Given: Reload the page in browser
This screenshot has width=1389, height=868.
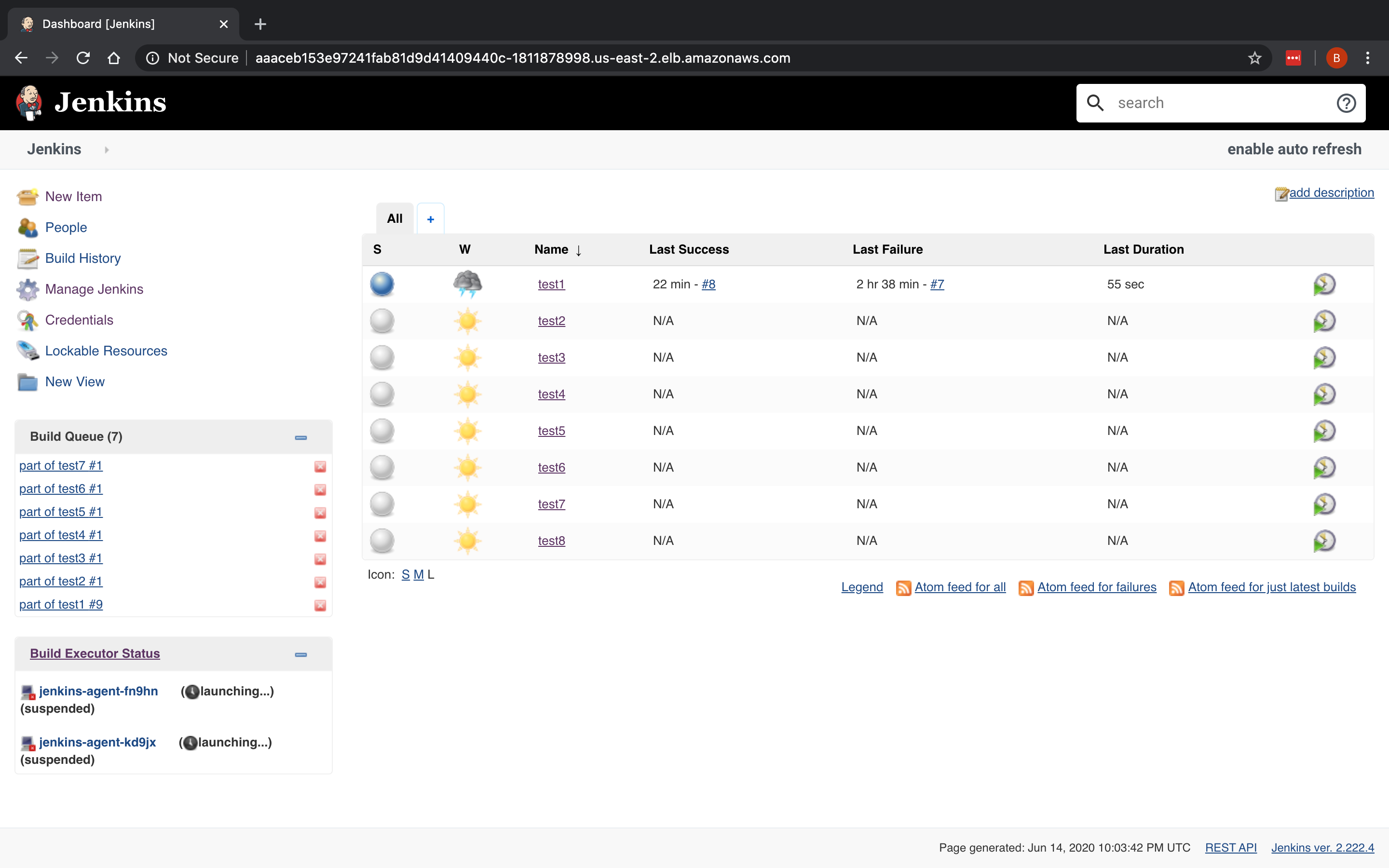Looking at the screenshot, I should [x=83, y=58].
